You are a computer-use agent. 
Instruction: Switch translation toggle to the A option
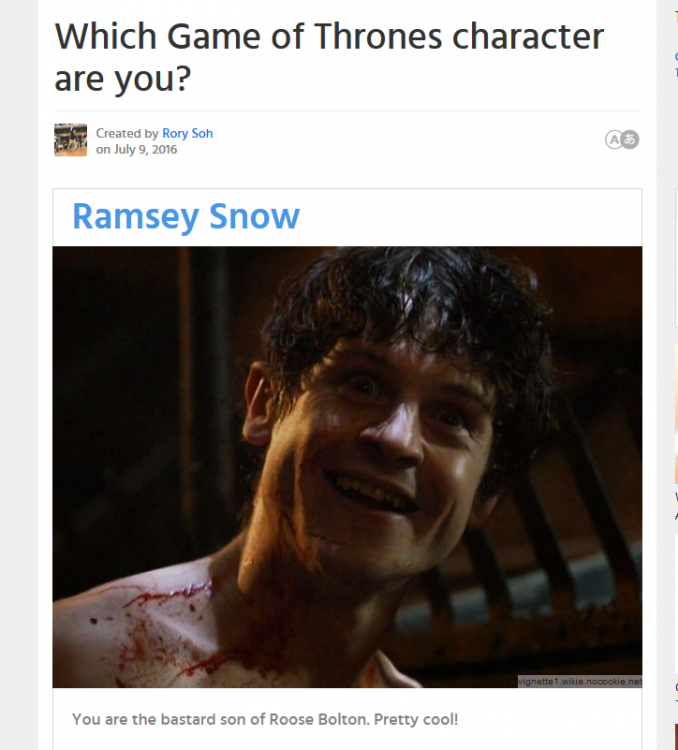click(x=614, y=140)
